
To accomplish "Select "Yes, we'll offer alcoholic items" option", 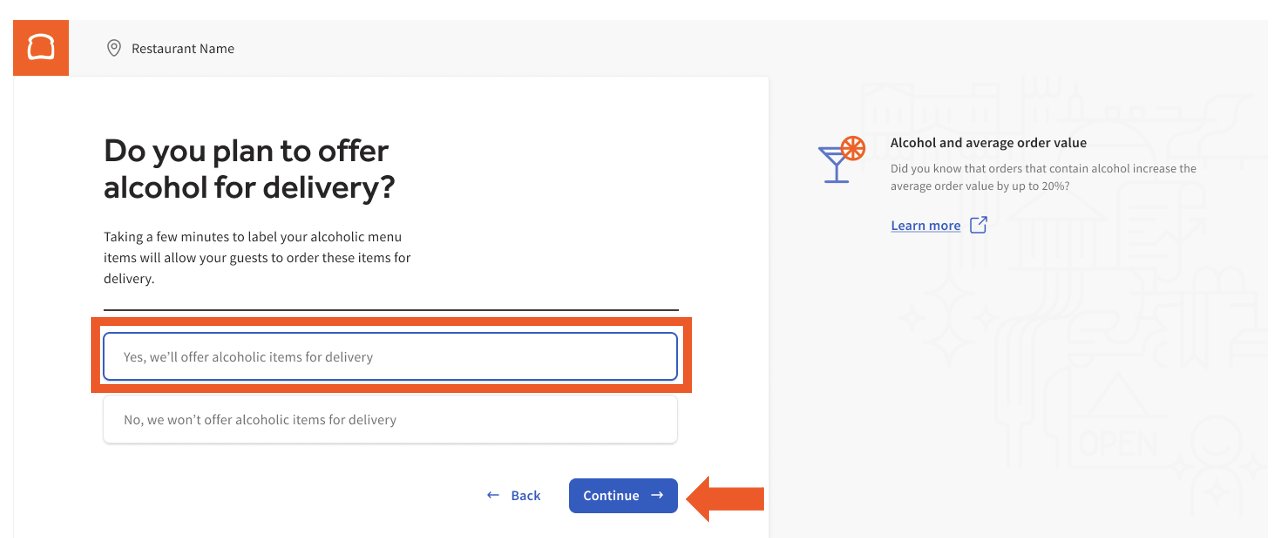I will click(x=390, y=357).
